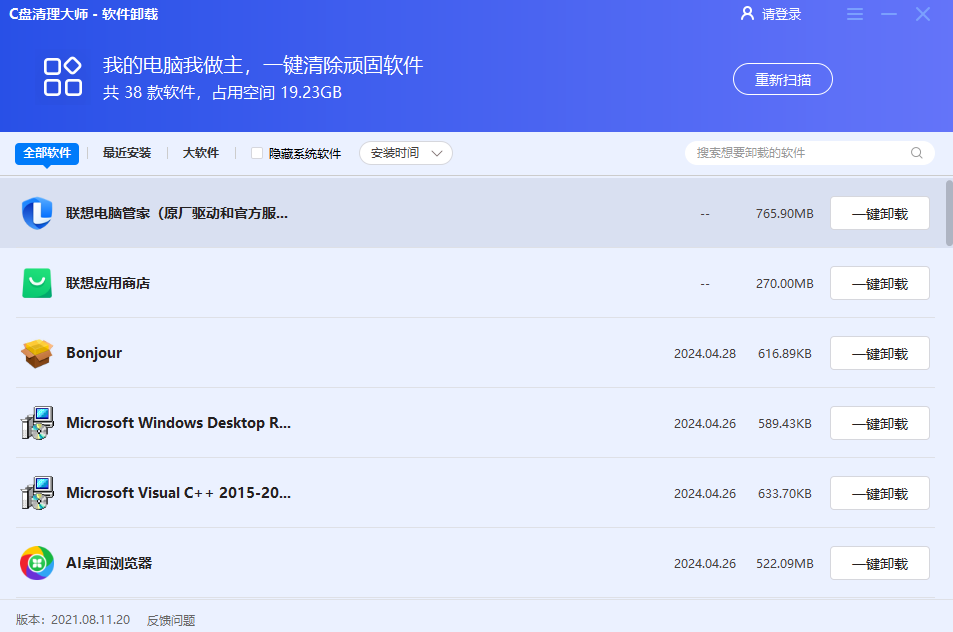
Task: Toggle the 隐藏系统软件 checkbox
Action: (x=257, y=153)
